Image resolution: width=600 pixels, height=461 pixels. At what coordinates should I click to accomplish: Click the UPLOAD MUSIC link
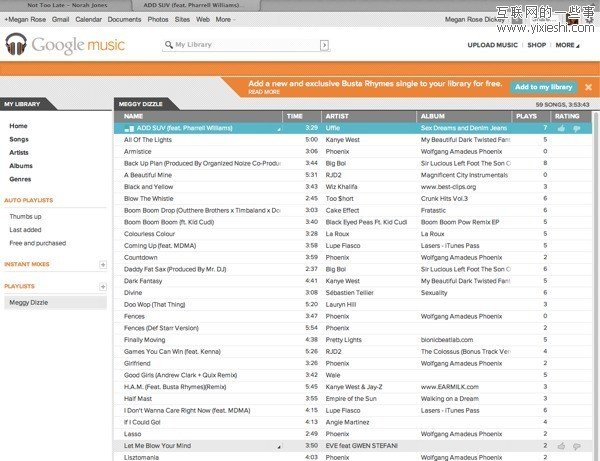tap(493, 45)
